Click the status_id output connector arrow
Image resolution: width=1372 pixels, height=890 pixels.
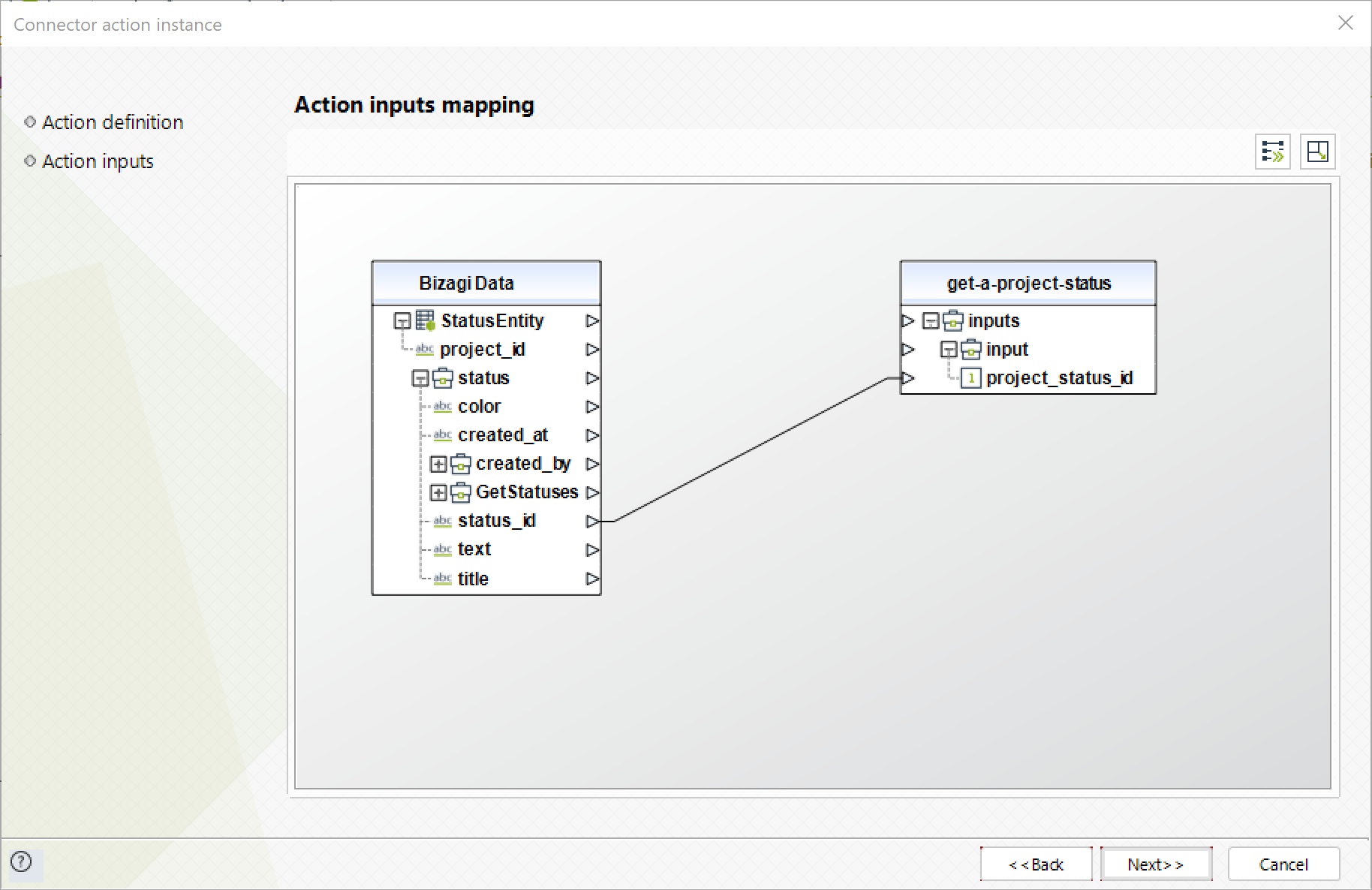click(592, 521)
